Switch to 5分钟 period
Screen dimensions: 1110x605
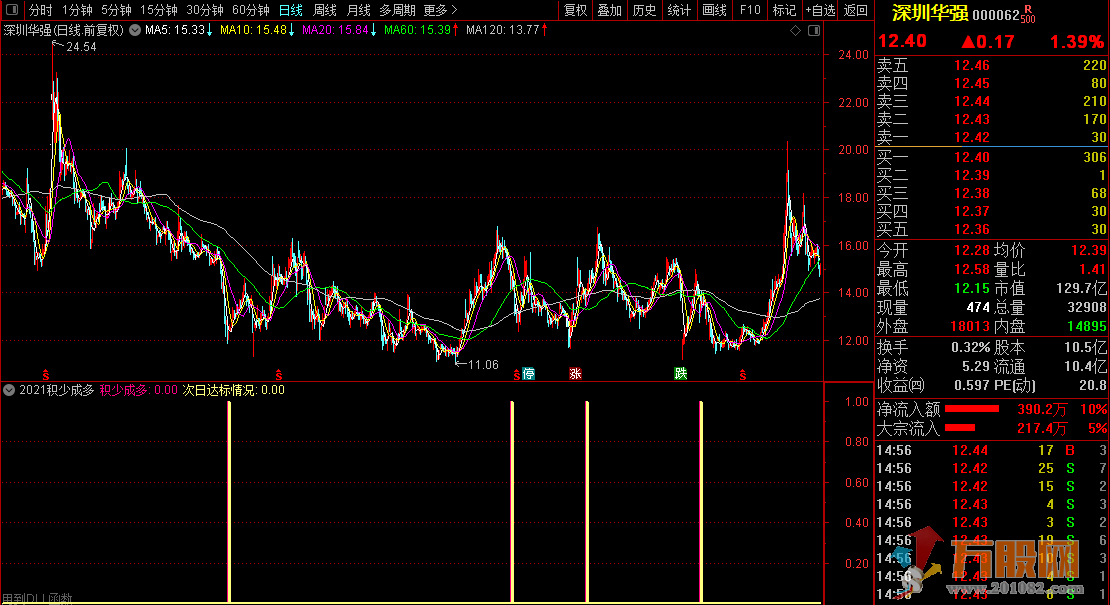[x=116, y=10]
